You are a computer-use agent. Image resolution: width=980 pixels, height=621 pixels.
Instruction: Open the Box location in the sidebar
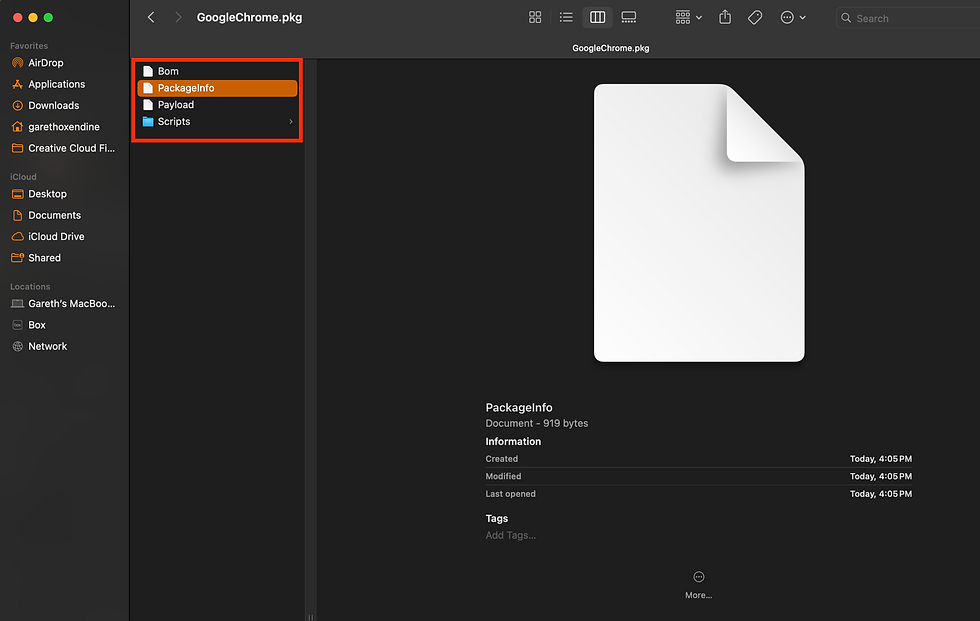36,324
